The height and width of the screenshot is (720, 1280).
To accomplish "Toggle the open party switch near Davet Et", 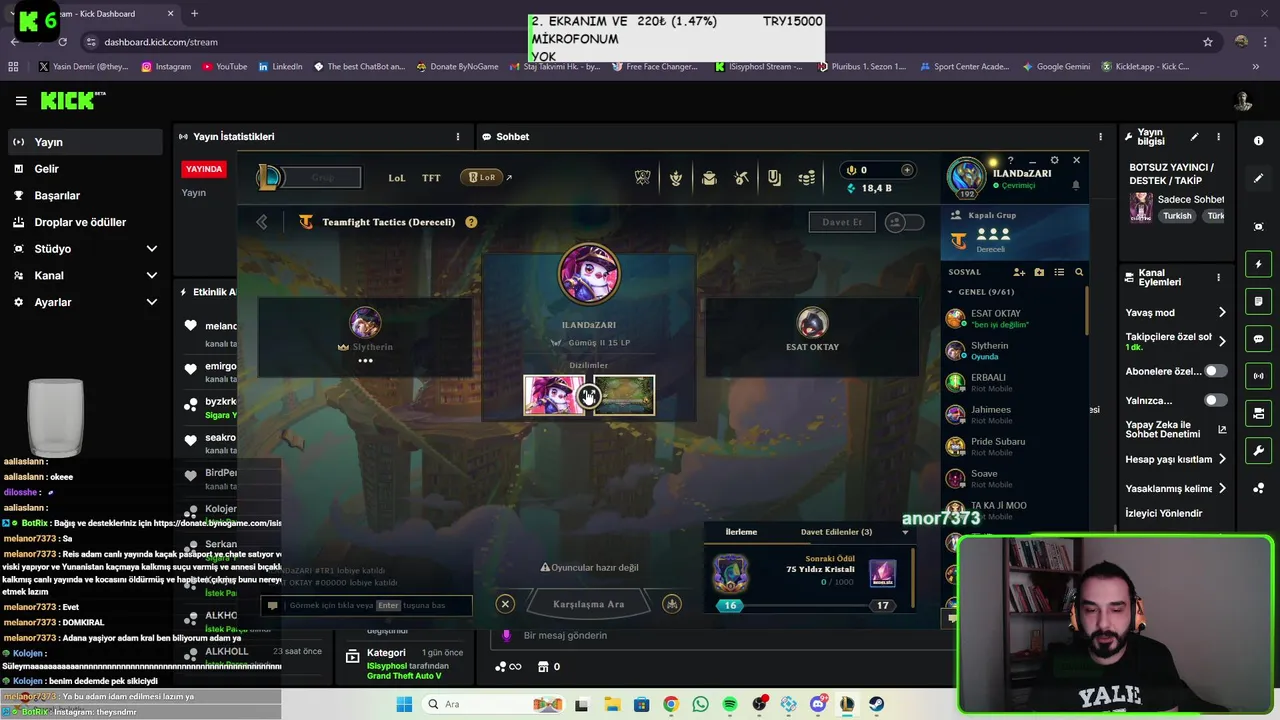I will click(905, 222).
